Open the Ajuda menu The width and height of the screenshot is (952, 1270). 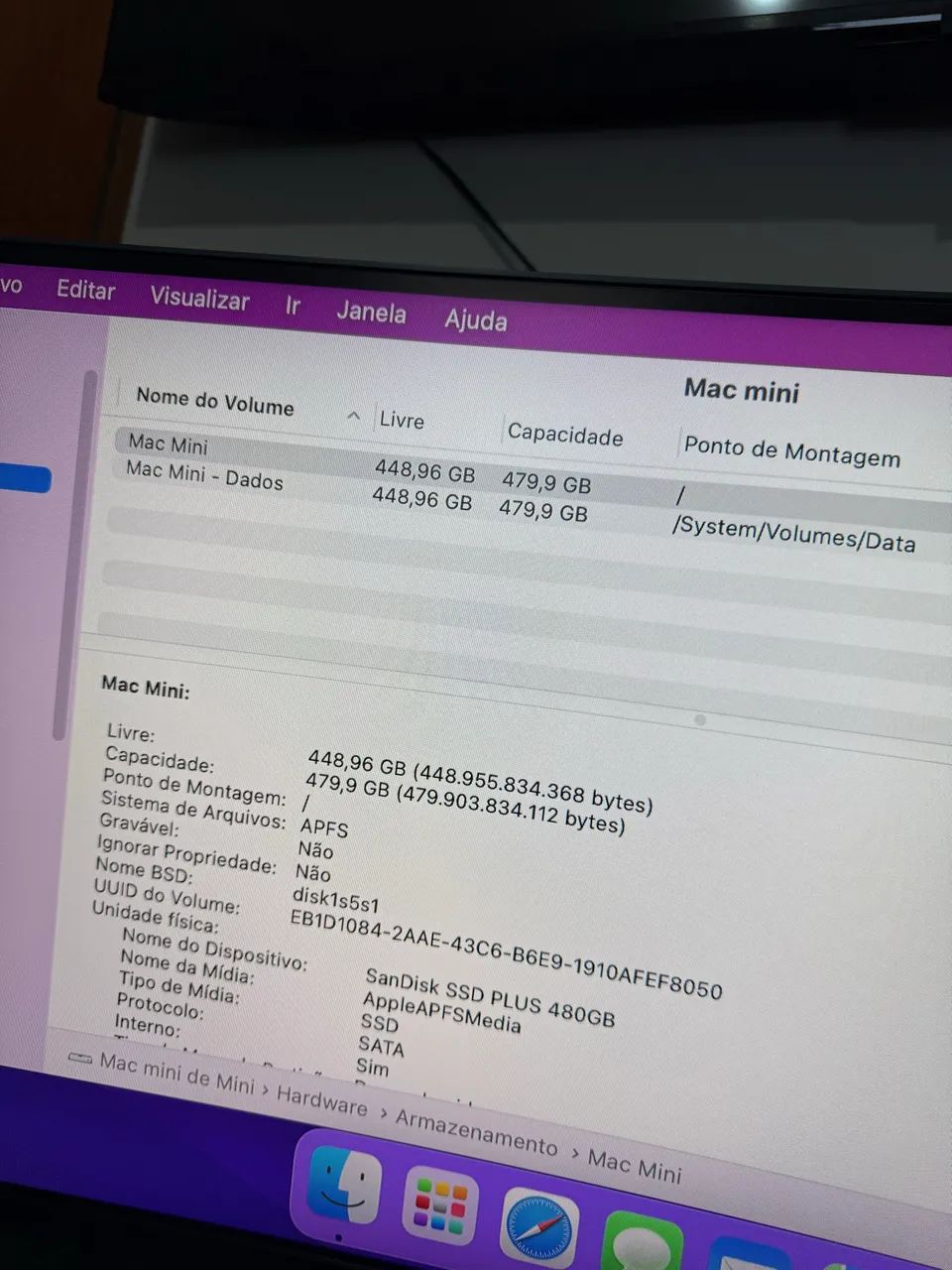(476, 319)
